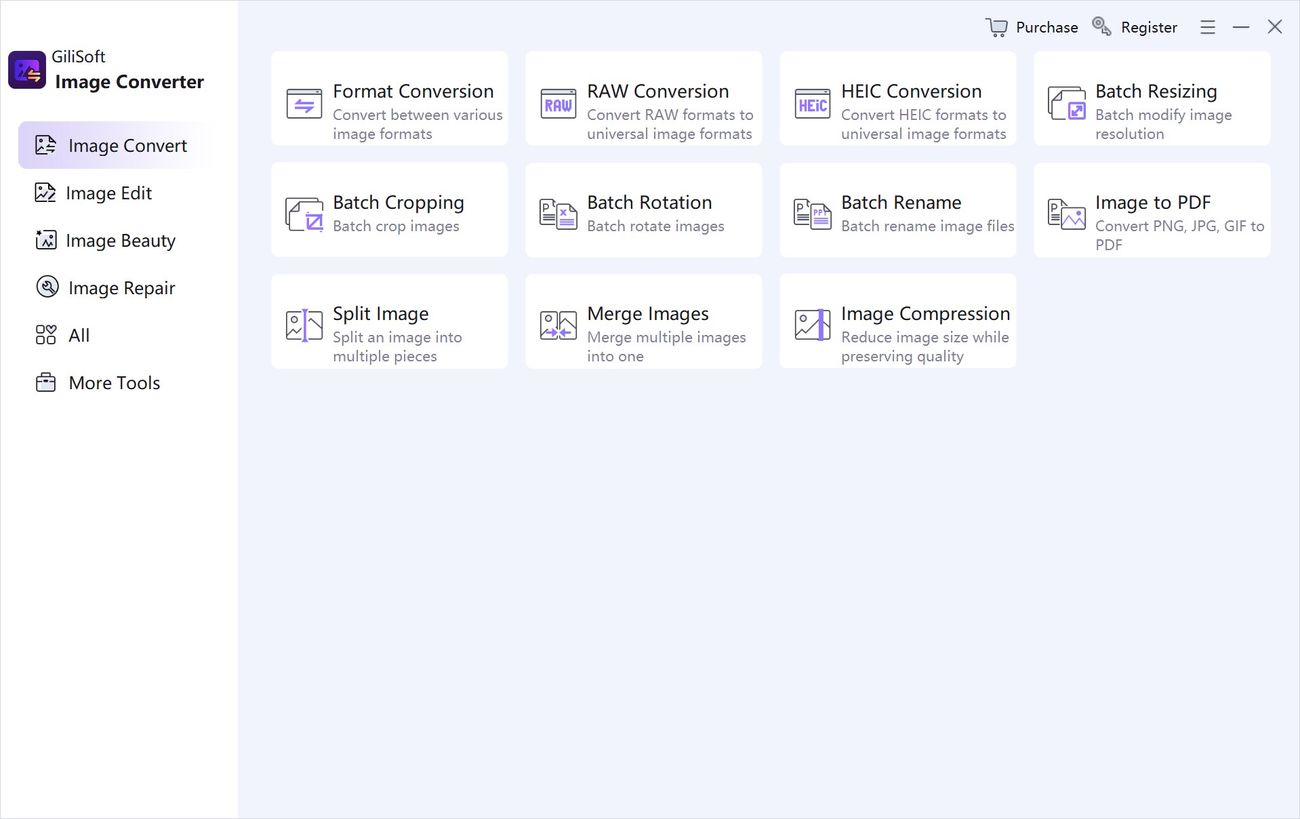The width and height of the screenshot is (1300, 819).
Task: Open HEIC Conversion by its title
Action: tap(911, 91)
